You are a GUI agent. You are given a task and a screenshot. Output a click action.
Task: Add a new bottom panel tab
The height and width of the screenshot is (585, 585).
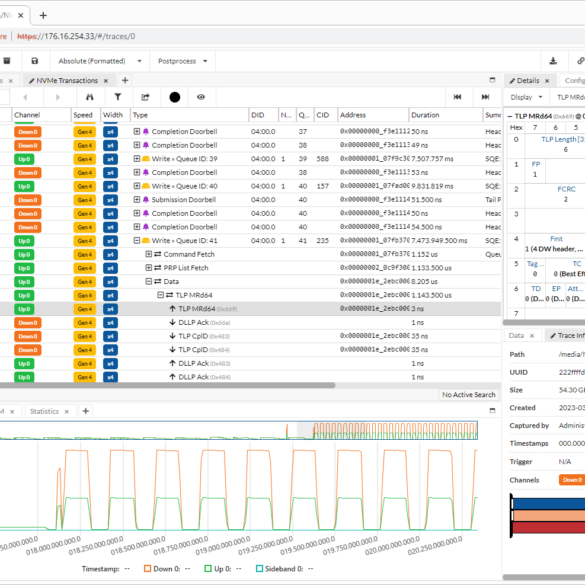(85, 411)
